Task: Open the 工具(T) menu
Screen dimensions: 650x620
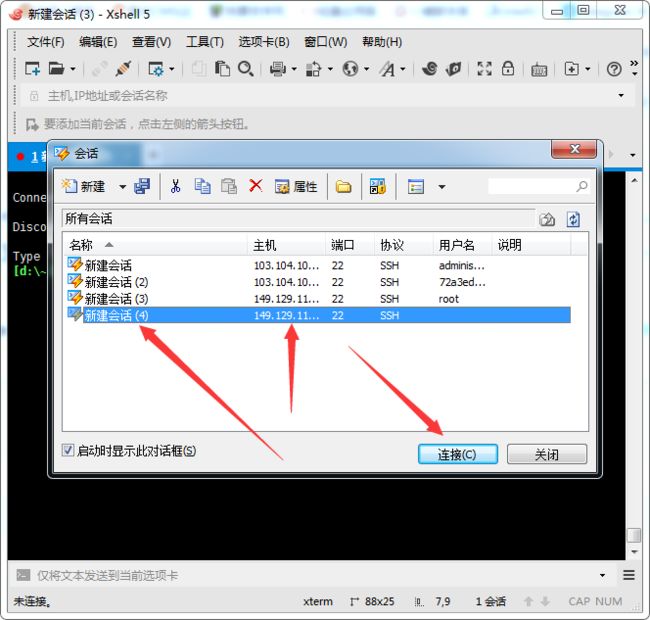Action: pos(205,42)
